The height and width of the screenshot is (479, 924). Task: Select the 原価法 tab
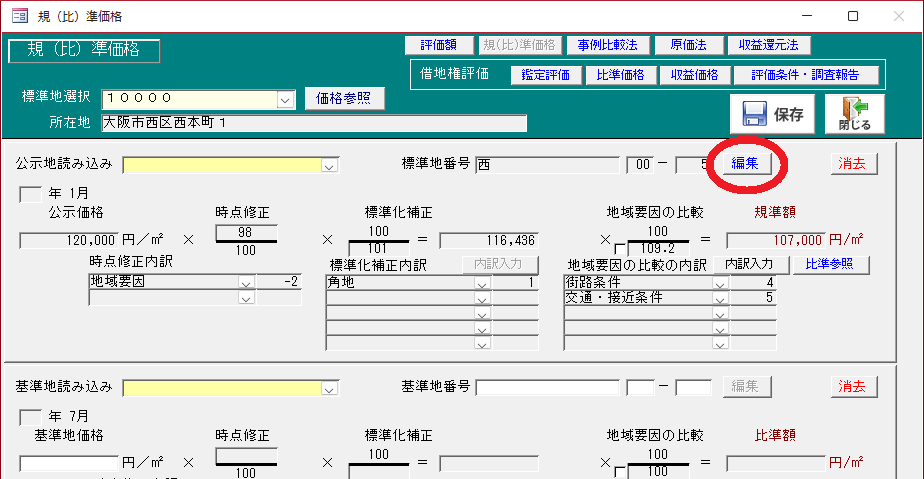[688, 45]
